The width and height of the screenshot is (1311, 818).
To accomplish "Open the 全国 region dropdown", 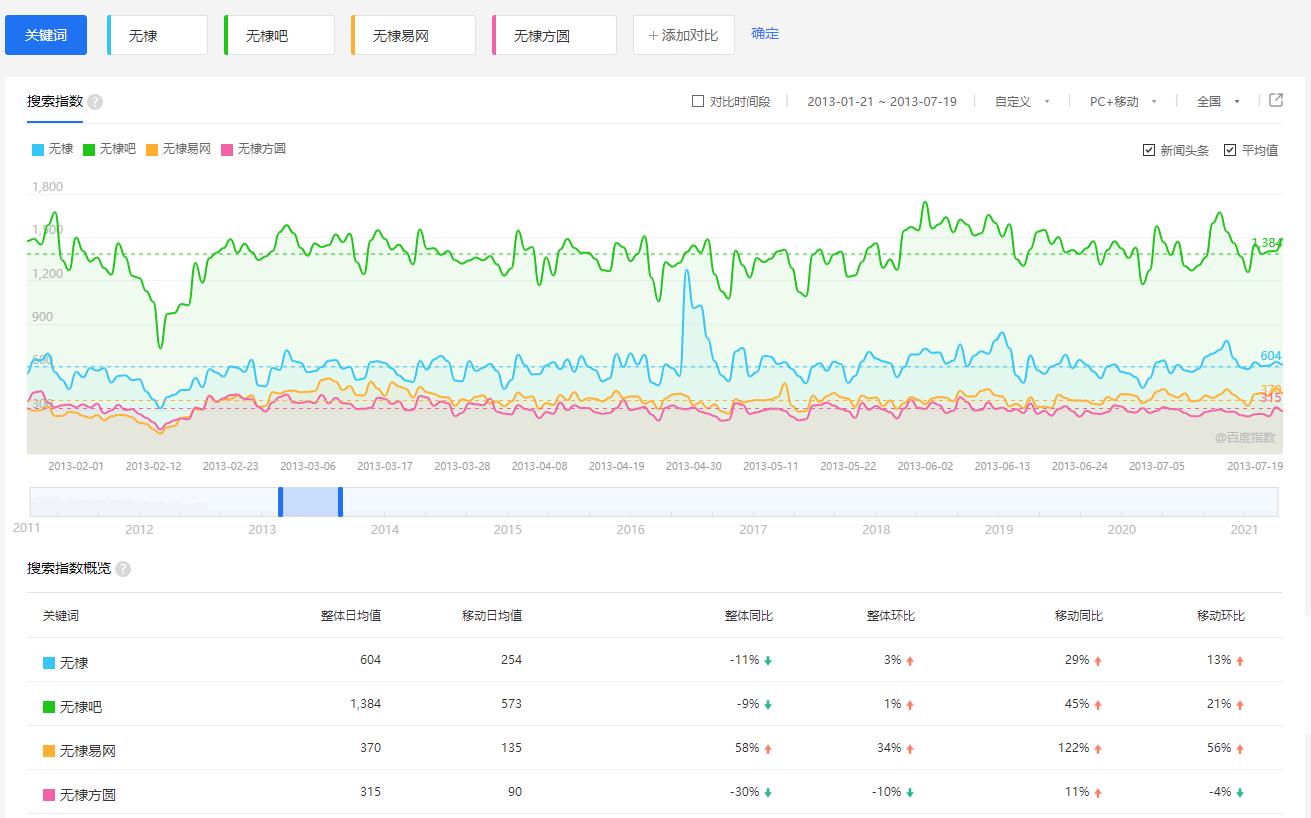I will tap(1218, 101).
